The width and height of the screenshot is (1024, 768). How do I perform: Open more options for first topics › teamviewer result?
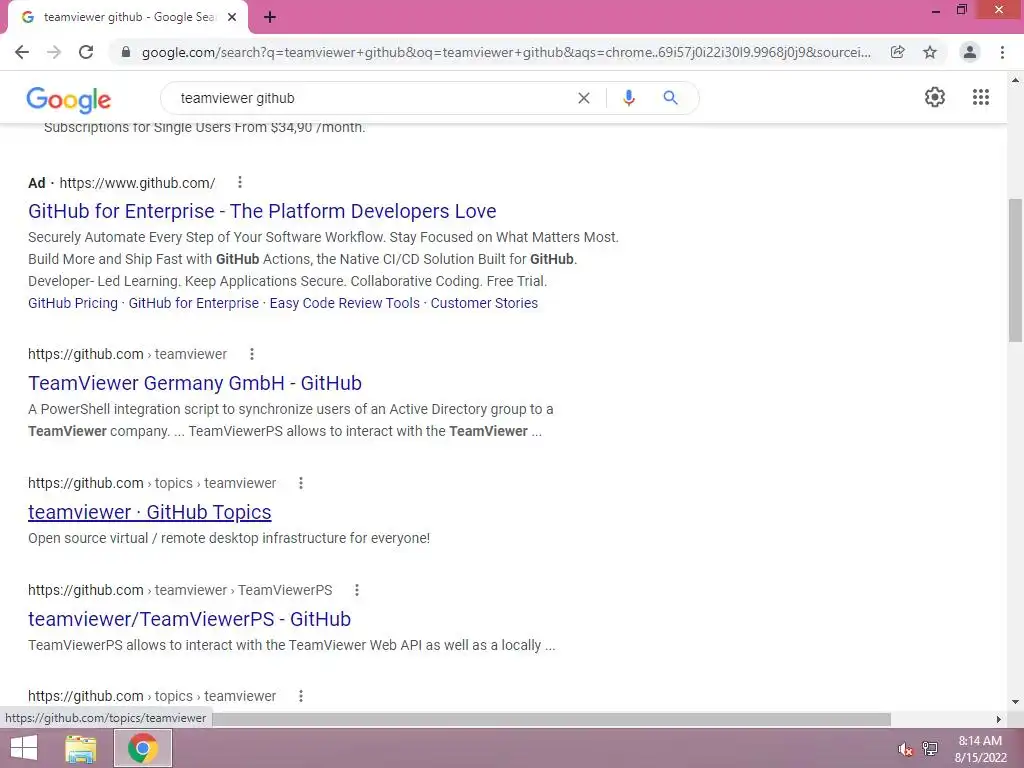(x=300, y=483)
